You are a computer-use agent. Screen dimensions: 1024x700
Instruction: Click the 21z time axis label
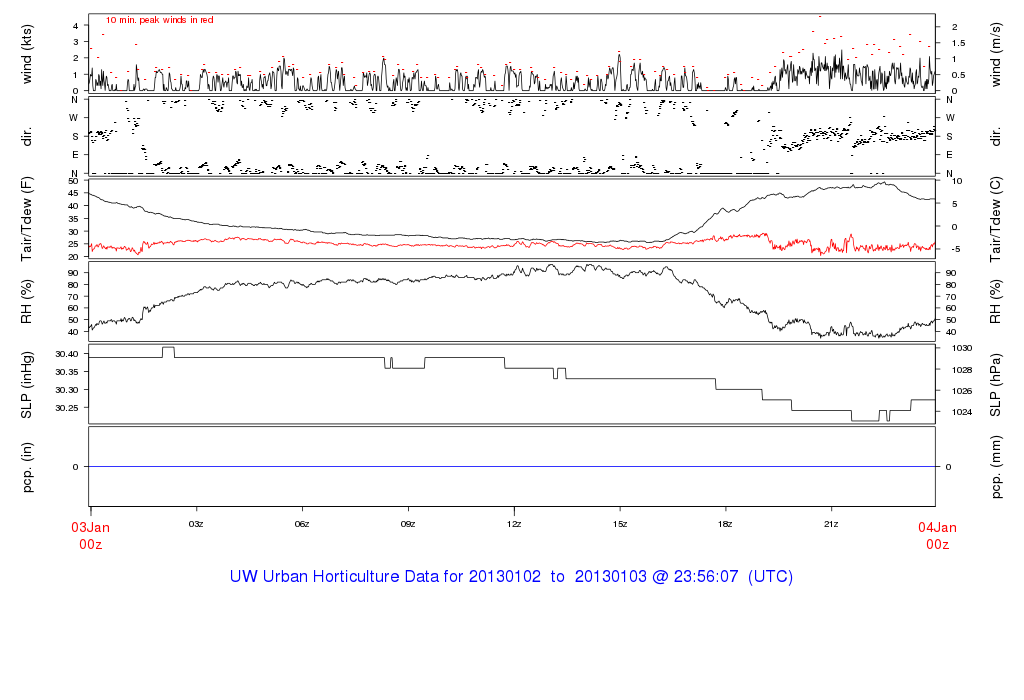(831, 524)
